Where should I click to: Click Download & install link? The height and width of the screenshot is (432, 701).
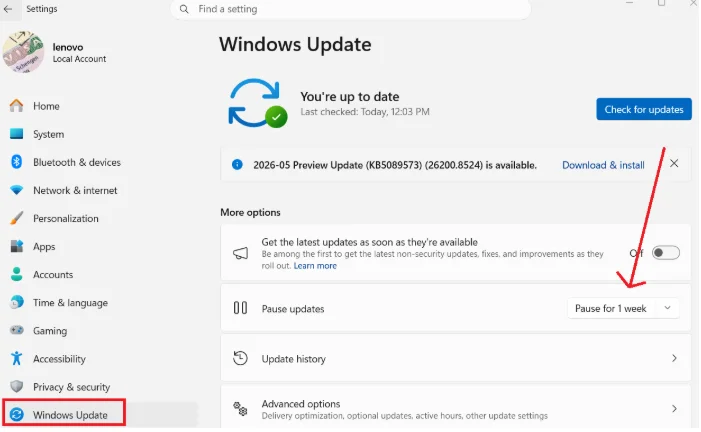(x=603, y=165)
